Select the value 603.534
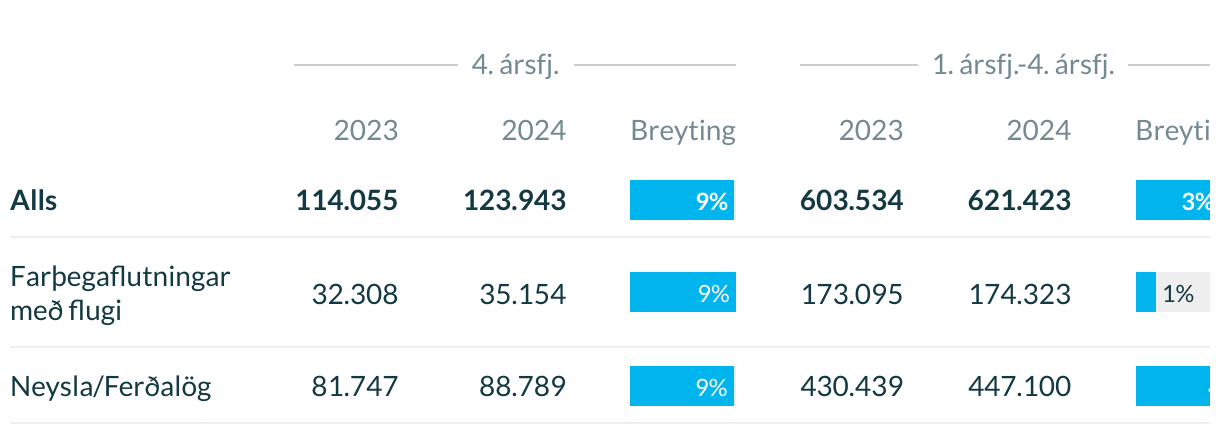 tap(852, 201)
